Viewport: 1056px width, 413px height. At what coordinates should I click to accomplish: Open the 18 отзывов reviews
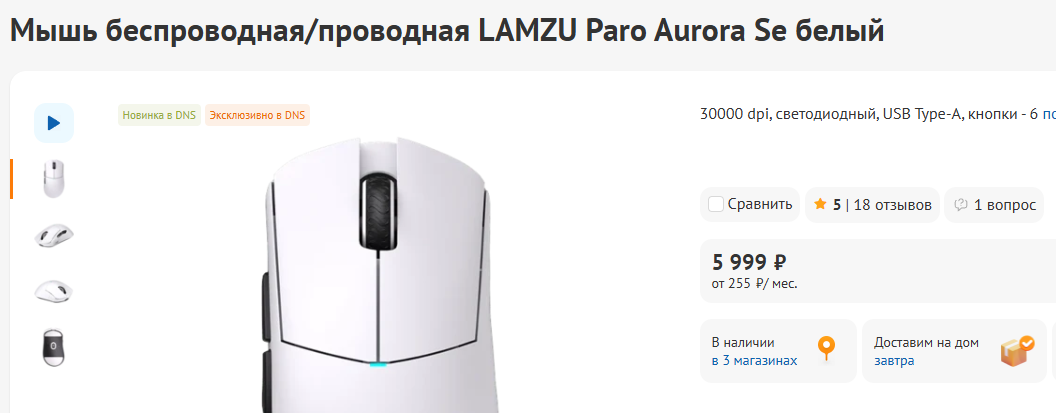(892, 205)
